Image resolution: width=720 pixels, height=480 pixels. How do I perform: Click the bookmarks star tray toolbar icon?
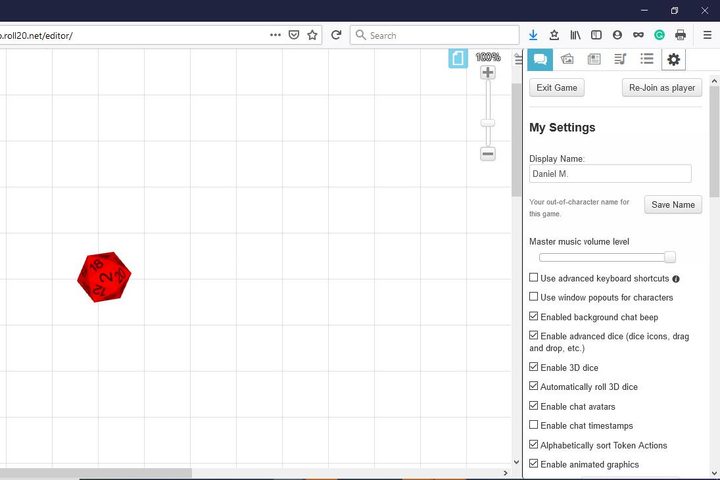[x=554, y=35]
